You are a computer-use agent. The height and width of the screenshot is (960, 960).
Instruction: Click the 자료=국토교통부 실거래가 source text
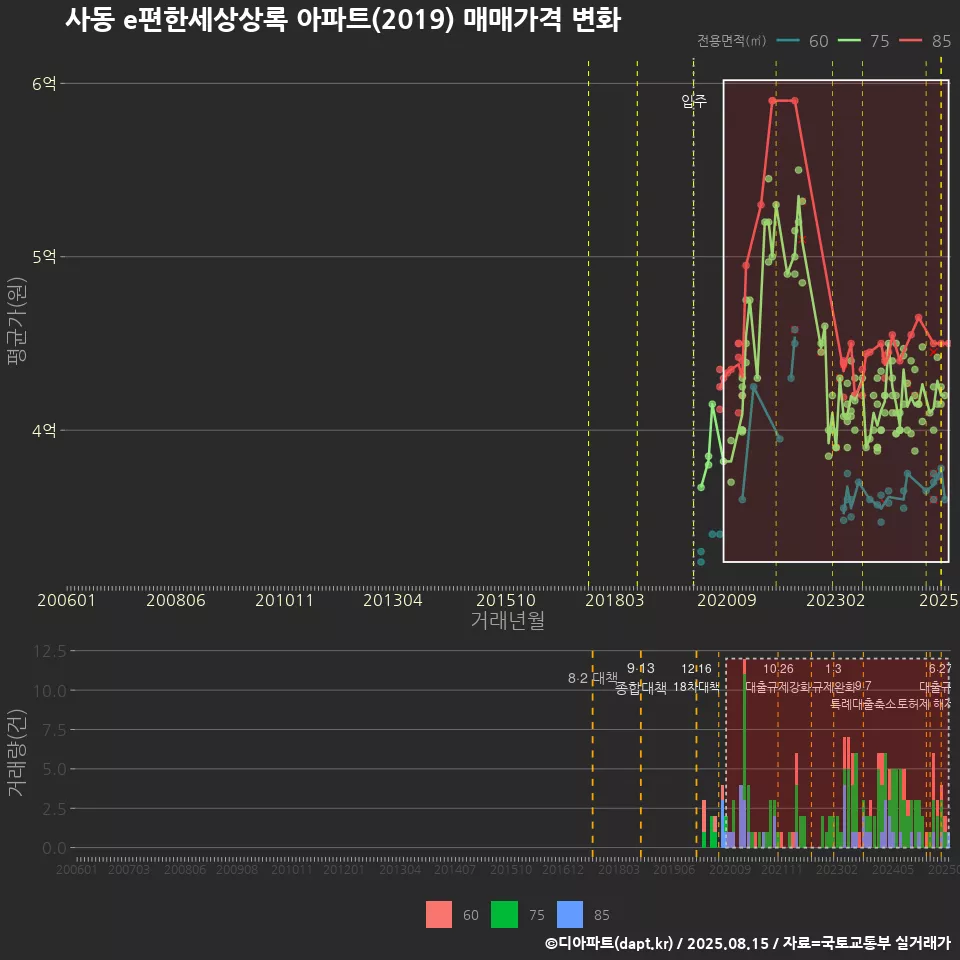point(866,943)
